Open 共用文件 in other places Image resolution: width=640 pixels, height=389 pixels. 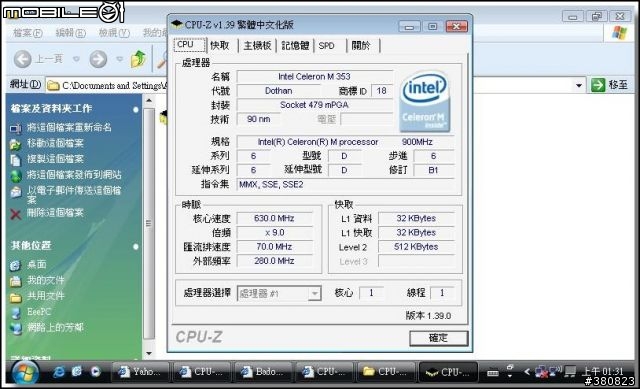[46, 296]
